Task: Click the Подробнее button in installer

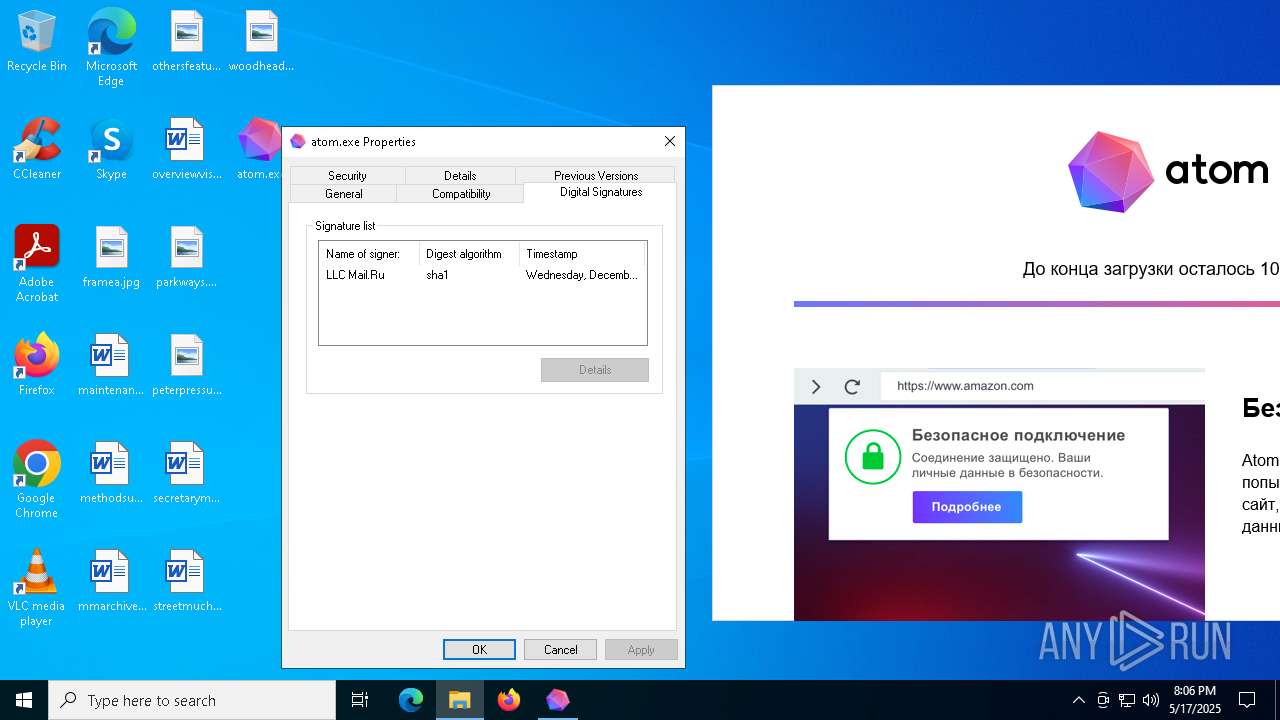Action: [x=967, y=507]
